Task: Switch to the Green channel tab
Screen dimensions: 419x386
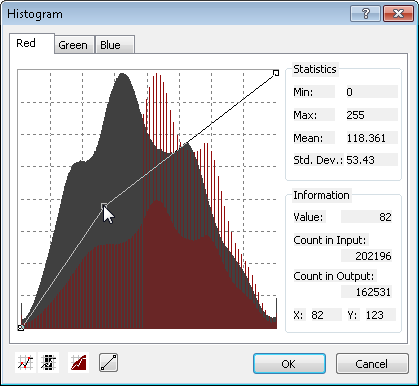Action: (74, 45)
